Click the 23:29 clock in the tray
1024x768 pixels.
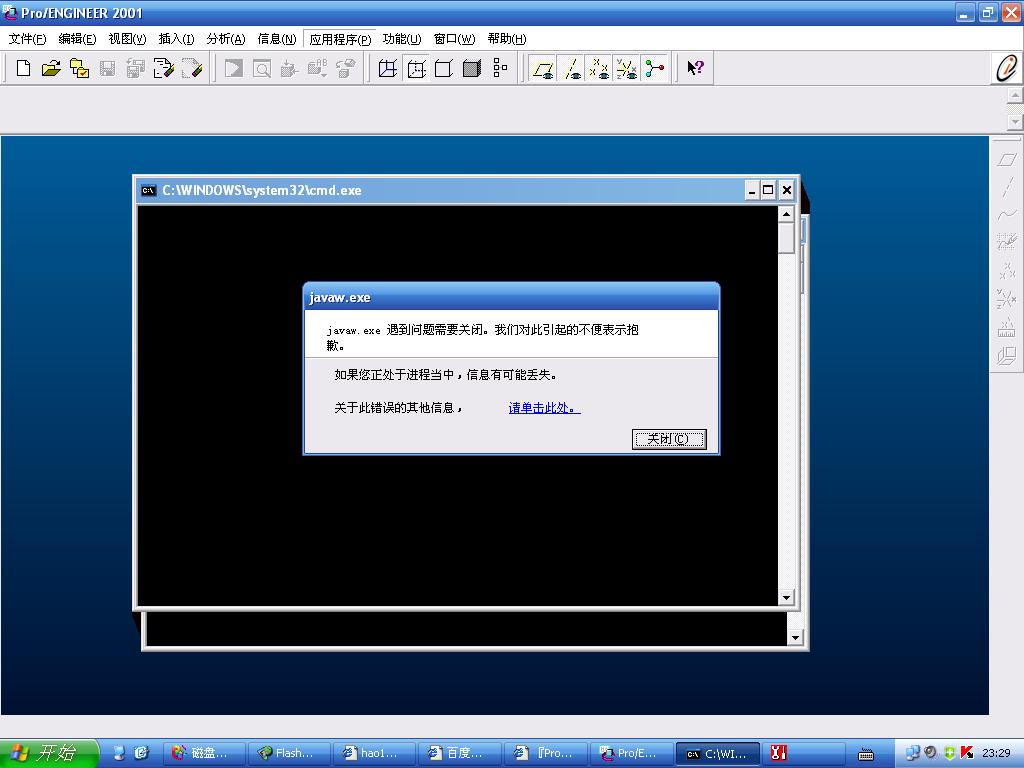(996, 753)
